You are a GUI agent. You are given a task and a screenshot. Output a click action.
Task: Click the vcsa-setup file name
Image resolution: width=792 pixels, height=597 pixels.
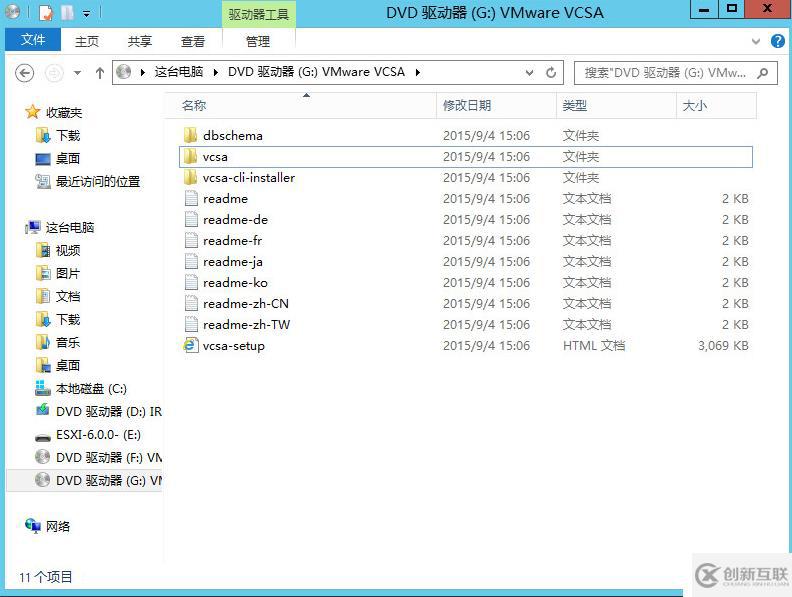233,346
